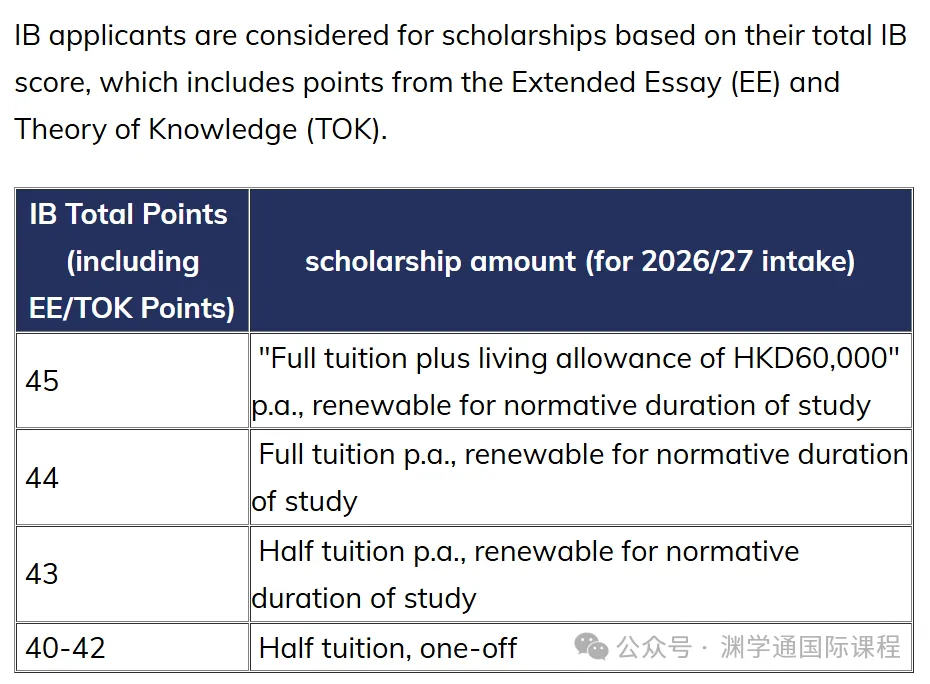Click the cell with score 44

132,477
